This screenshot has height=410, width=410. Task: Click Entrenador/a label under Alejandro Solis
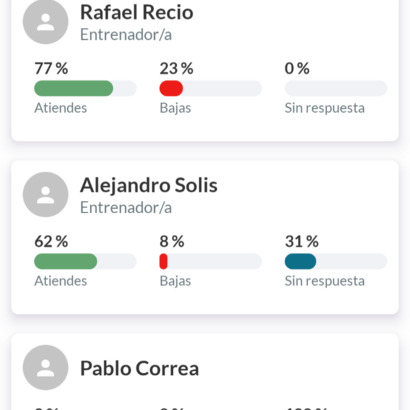(x=126, y=208)
